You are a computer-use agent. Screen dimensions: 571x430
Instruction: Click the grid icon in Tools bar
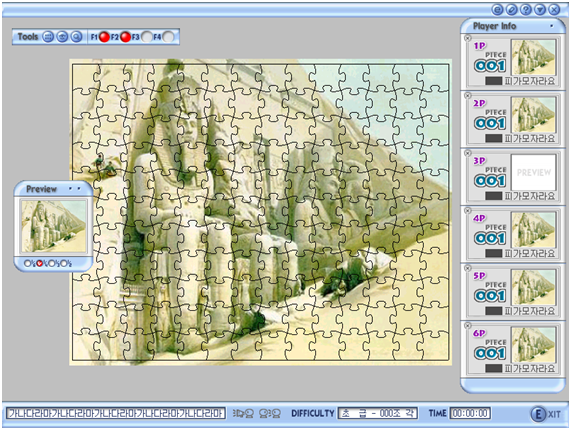coord(48,37)
